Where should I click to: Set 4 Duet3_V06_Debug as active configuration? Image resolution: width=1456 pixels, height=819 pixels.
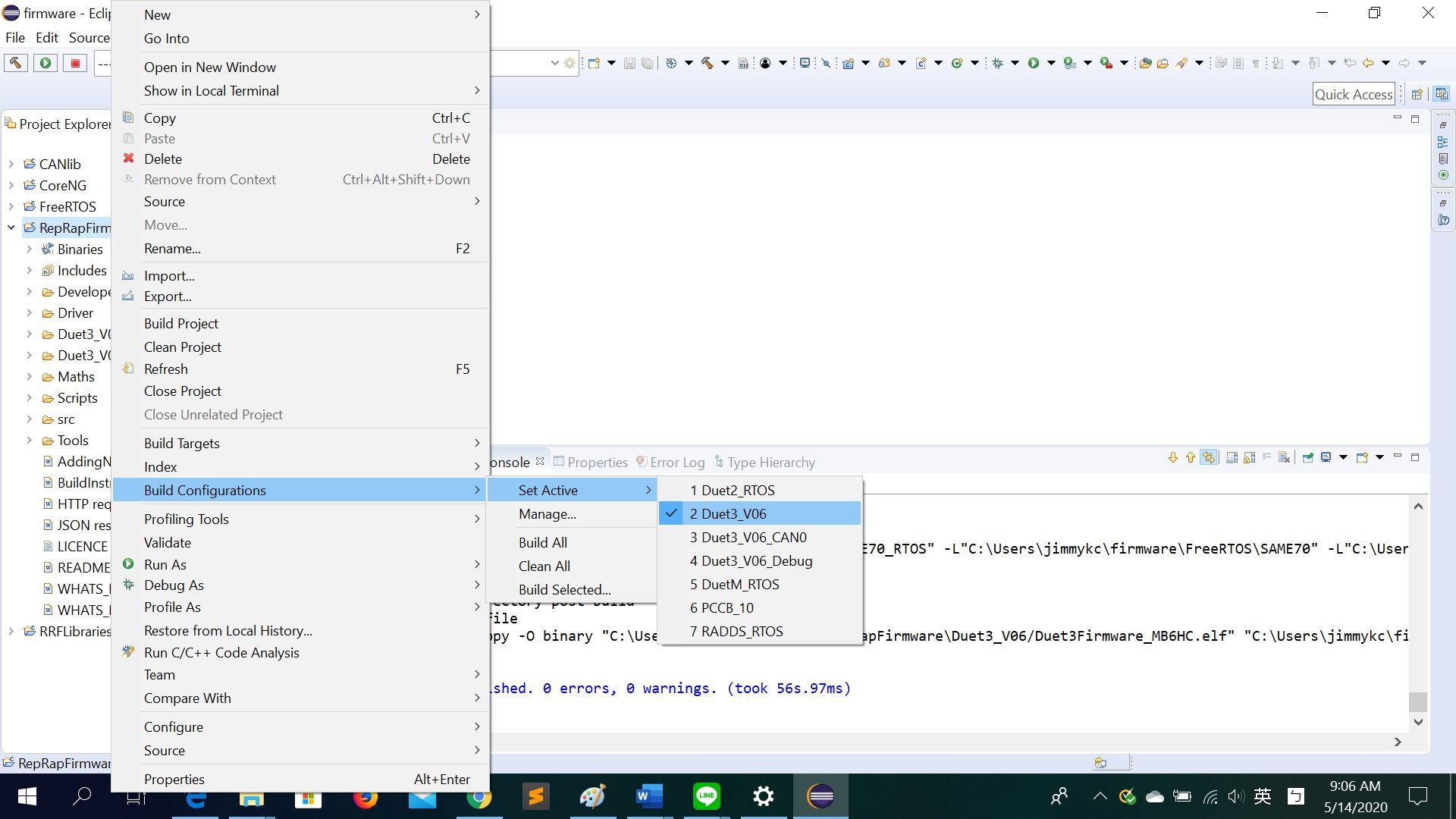click(760, 560)
